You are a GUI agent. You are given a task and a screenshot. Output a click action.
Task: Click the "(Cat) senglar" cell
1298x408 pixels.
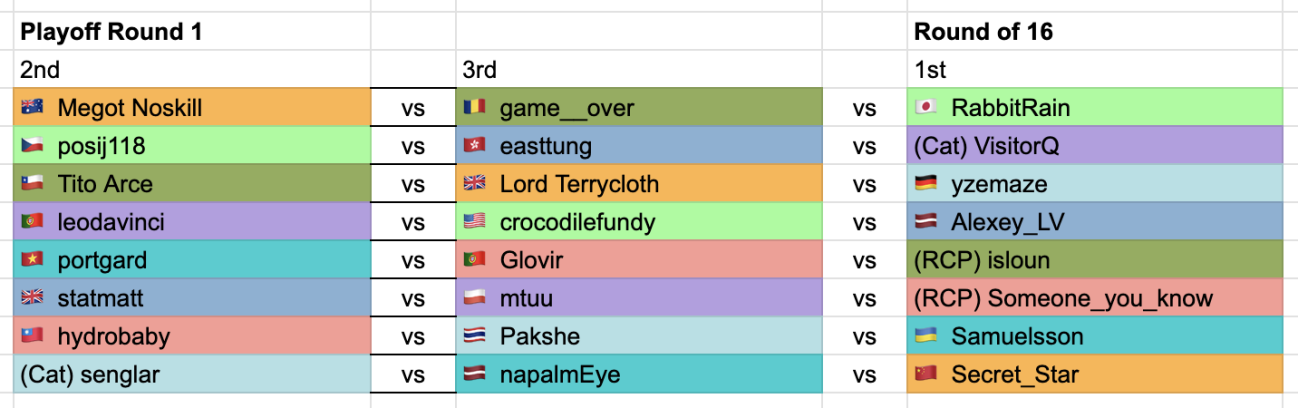point(192,375)
